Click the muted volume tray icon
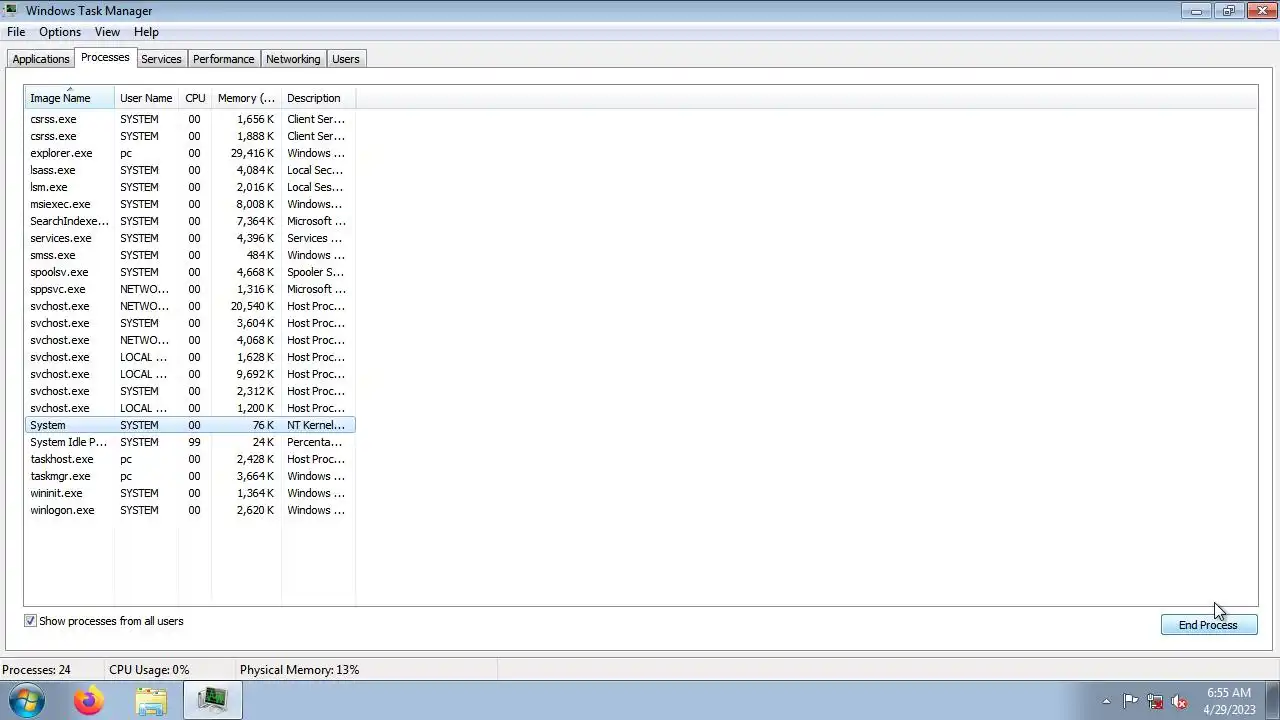The image size is (1280, 720). coord(1180,701)
